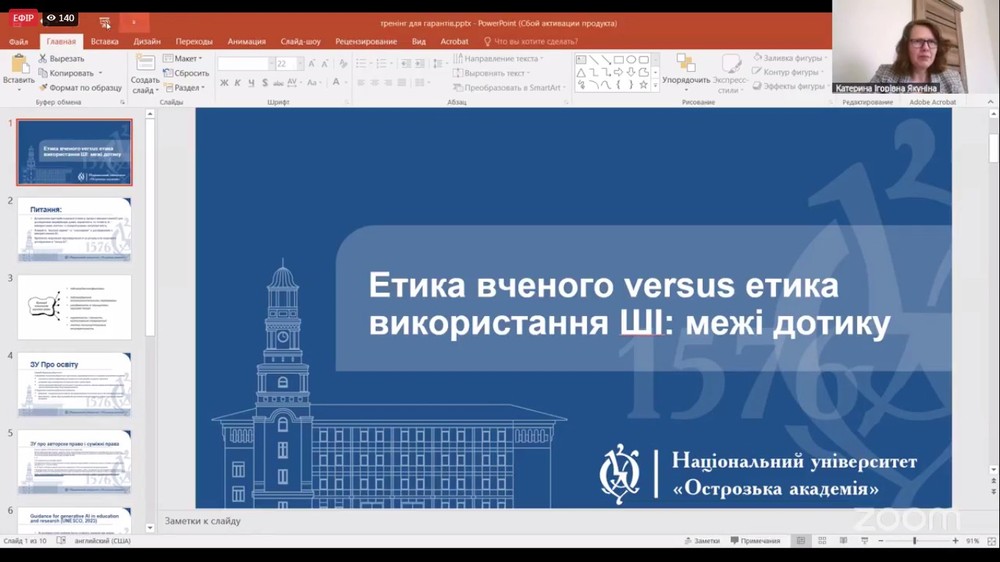The height and width of the screenshot is (562, 1000).
Task: Click the Shape Effects (Эффекты фигуры) icon
Action: click(x=755, y=87)
